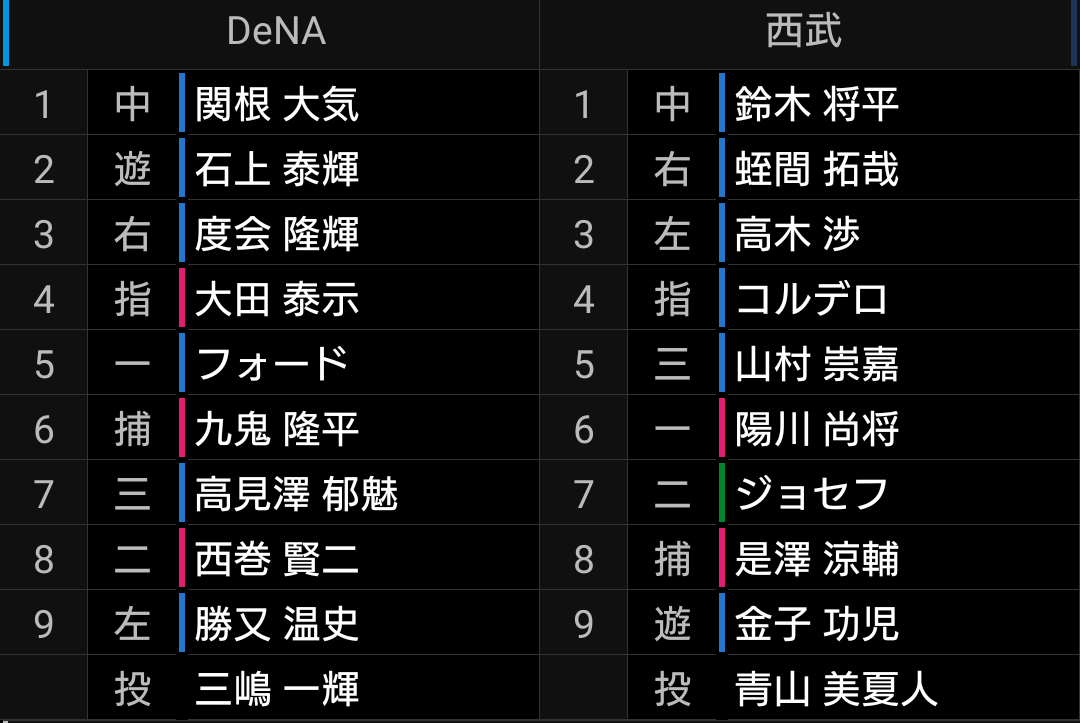The width and height of the screenshot is (1080, 723).
Task: Open player 石上 泰輝
Action: [277, 169]
